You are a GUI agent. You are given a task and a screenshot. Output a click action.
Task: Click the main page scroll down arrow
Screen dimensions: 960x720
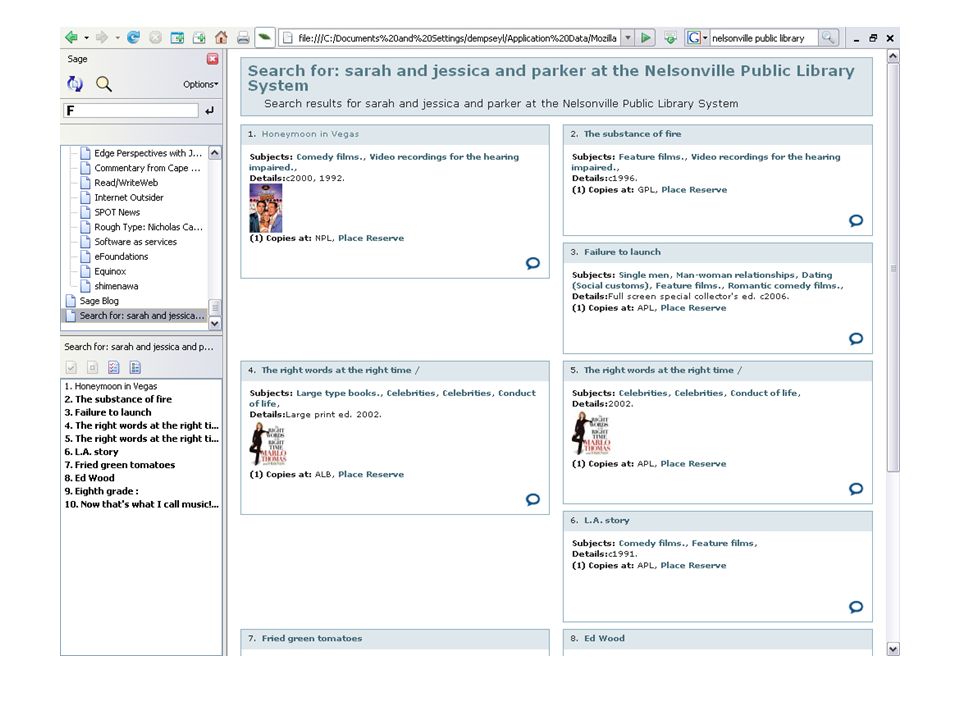pyautogui.click(x=893, y=649)
